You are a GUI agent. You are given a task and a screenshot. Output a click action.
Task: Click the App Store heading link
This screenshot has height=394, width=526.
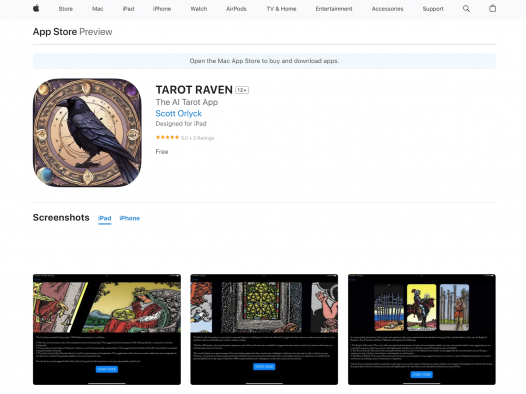(55, 32)
